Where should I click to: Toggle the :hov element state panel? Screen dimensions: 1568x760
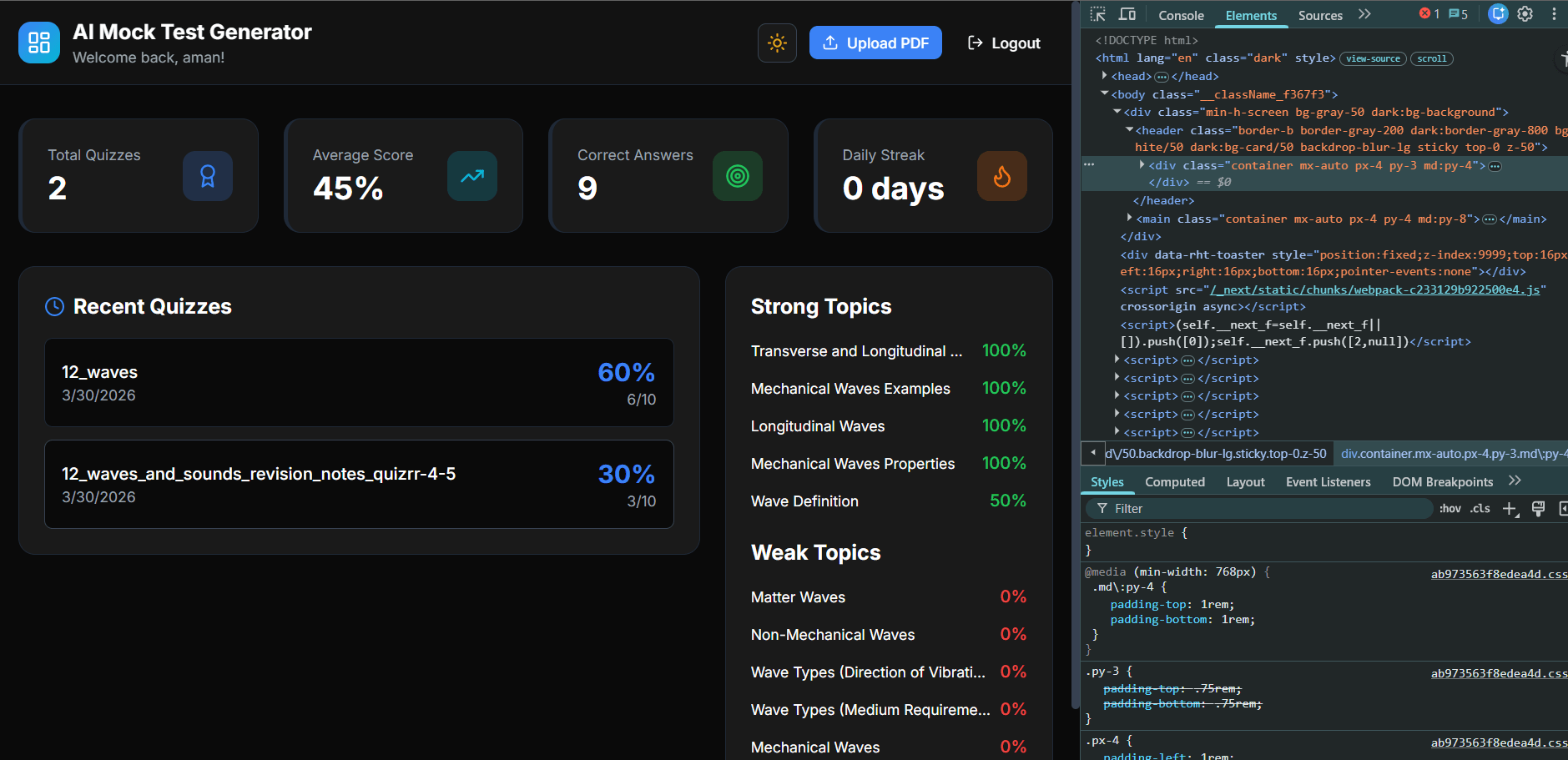[x=1450, y=509]
